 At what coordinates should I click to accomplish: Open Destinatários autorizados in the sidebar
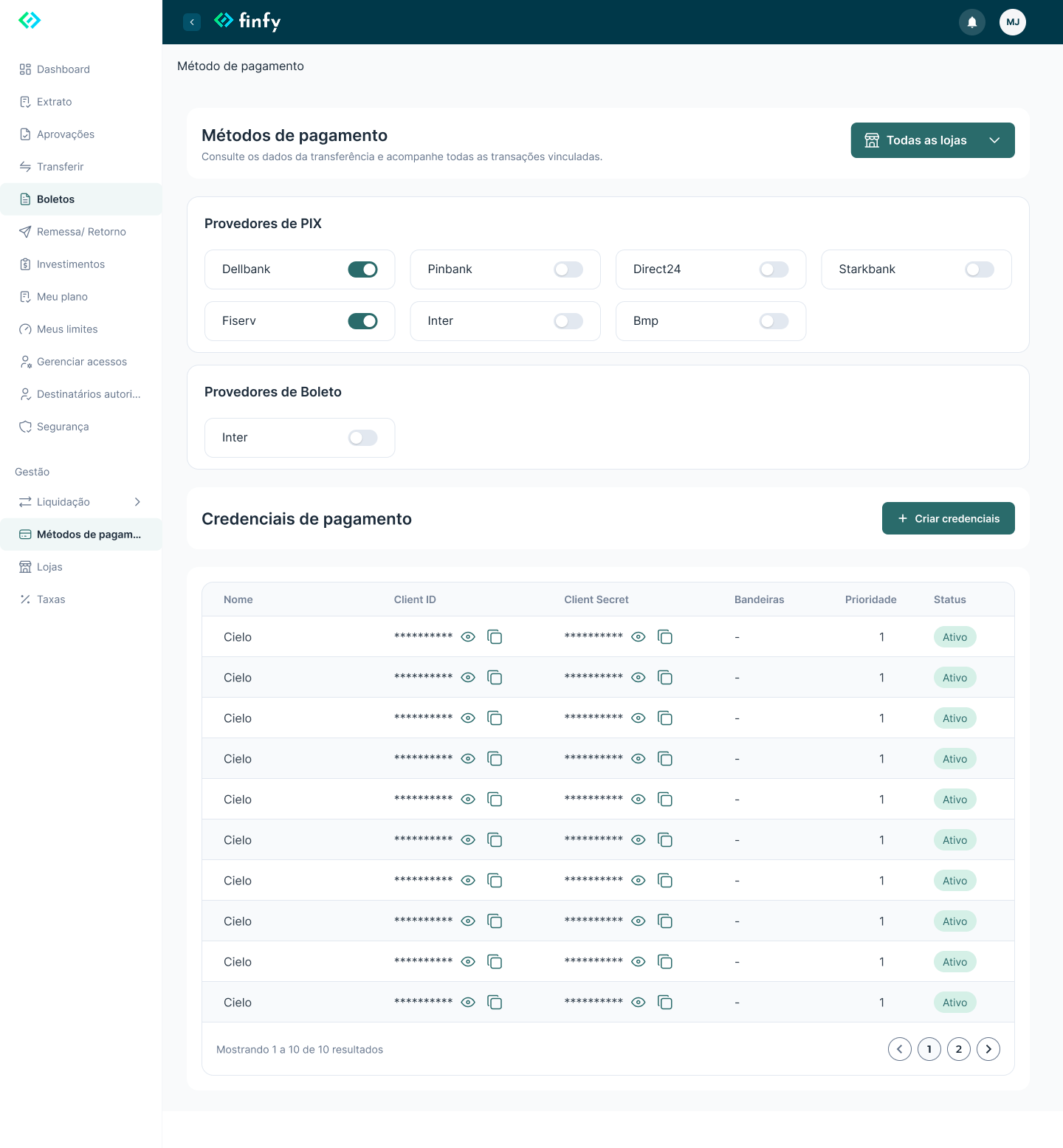coord(81,394)
